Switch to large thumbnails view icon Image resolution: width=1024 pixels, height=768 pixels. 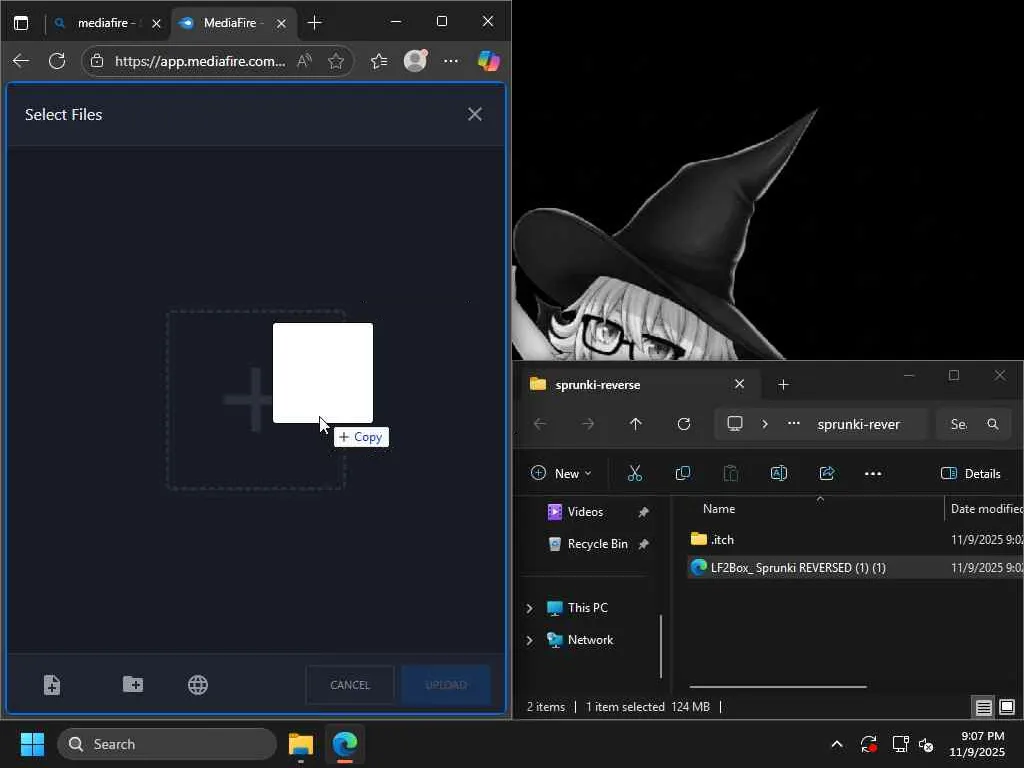[1007, 707]
